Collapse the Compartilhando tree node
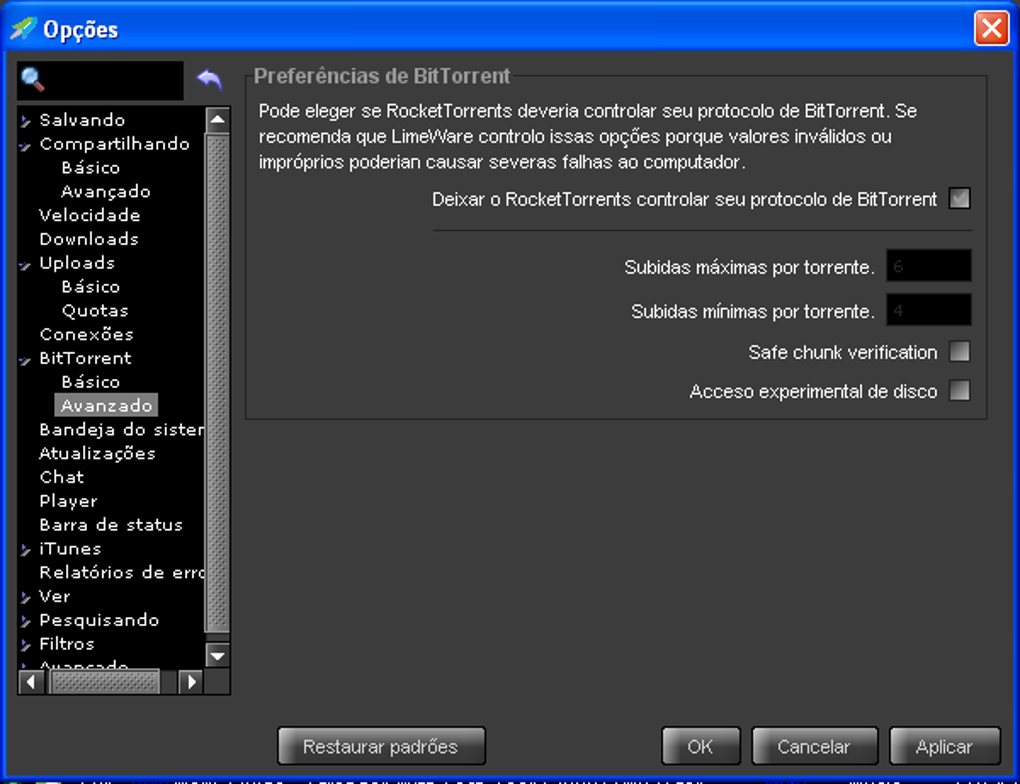Viewport: 1020px width, 784px height. (x=25, y=145)
